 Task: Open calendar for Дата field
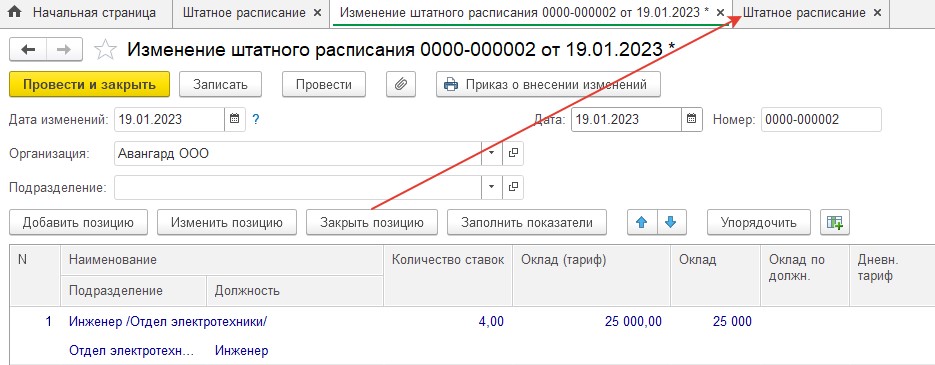pyautogui.click(x=691, y=119)
